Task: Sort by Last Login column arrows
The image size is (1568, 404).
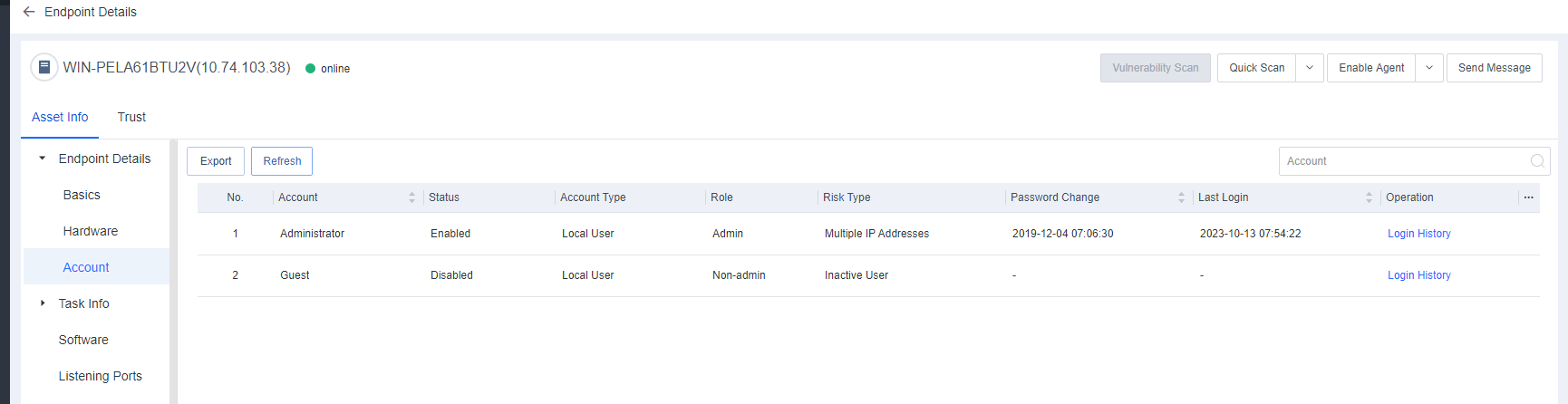Action: pos(1369,197)
